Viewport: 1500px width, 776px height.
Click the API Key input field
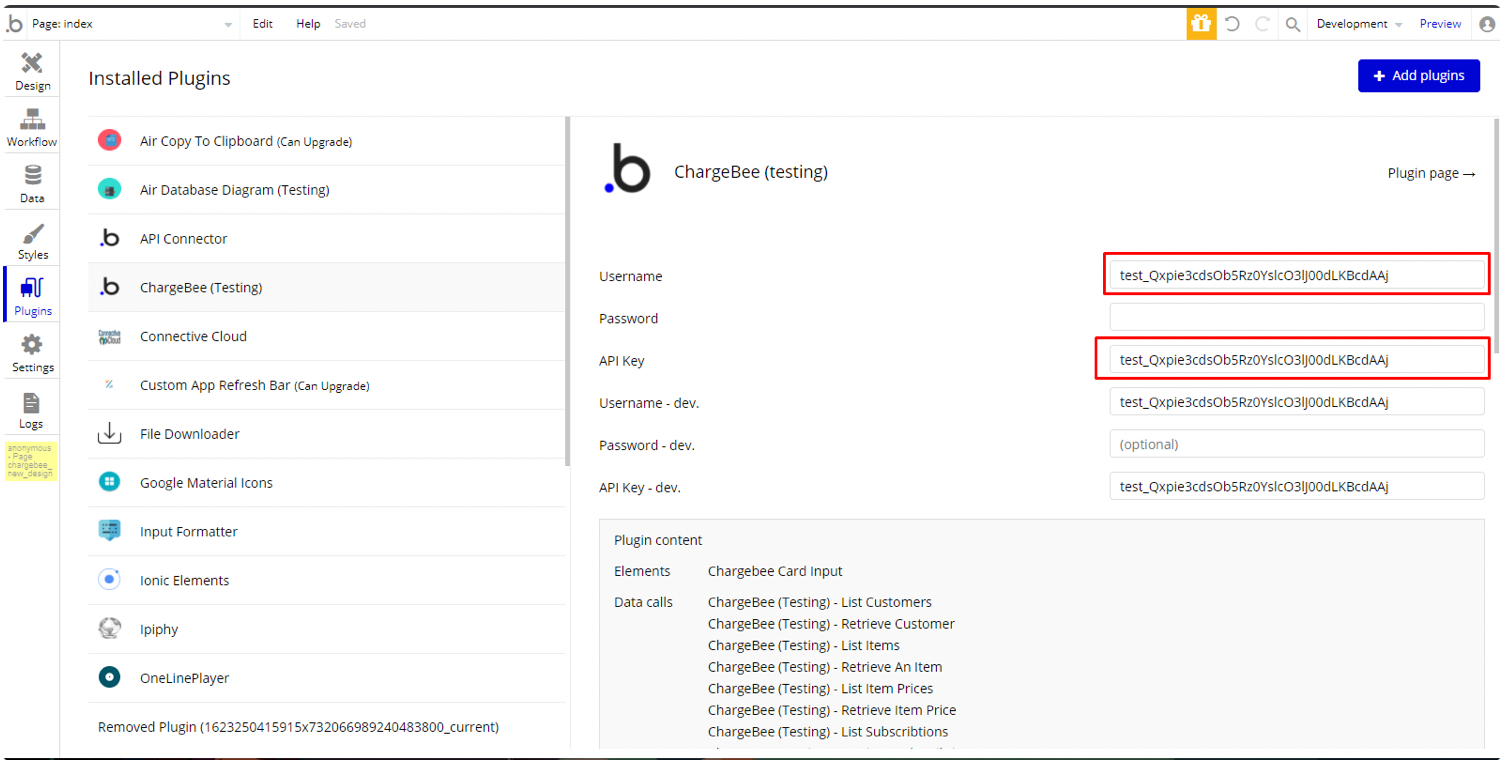pos(1297,360)
